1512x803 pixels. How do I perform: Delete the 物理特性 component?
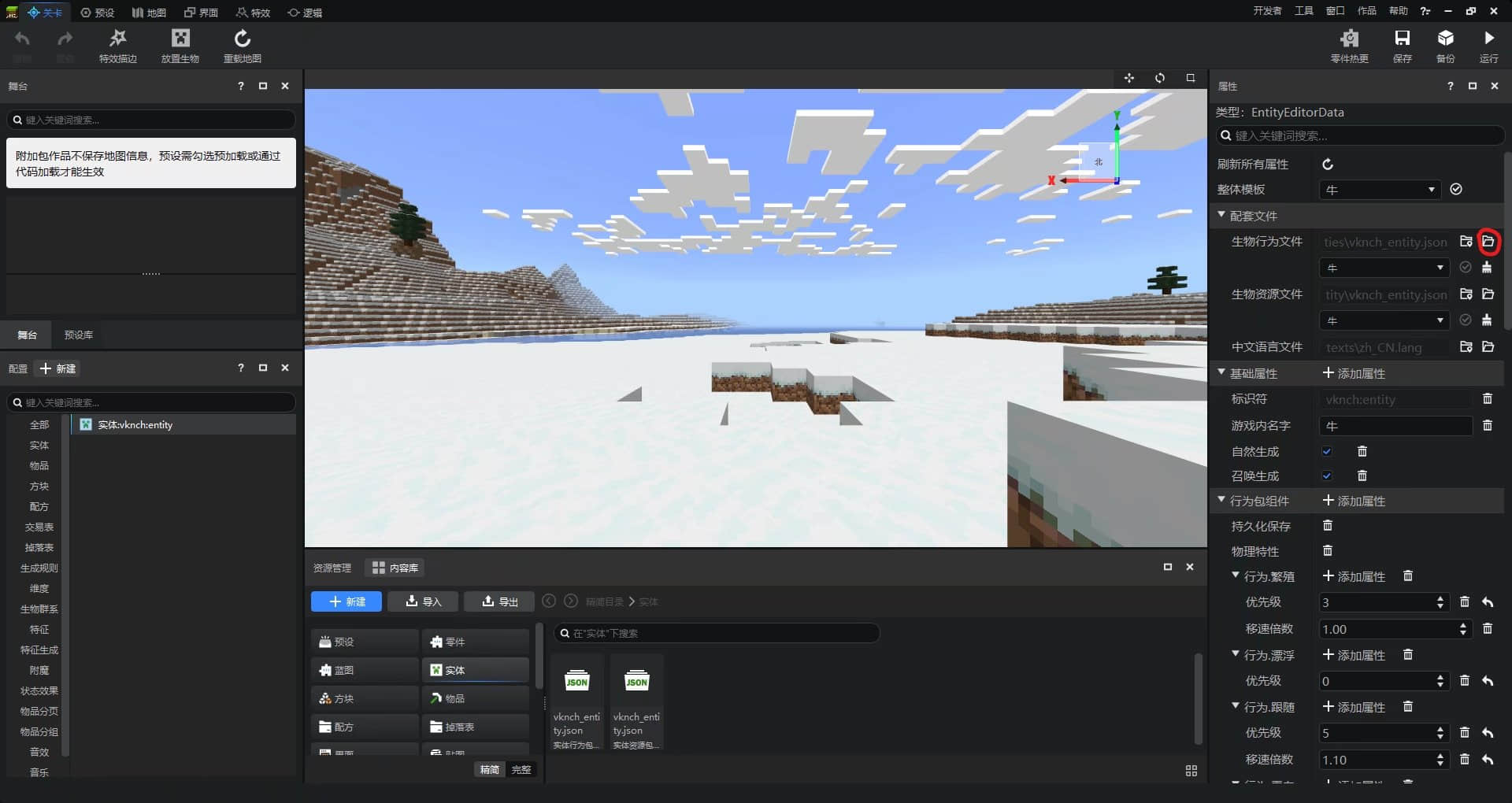(x=1328, y=550)
